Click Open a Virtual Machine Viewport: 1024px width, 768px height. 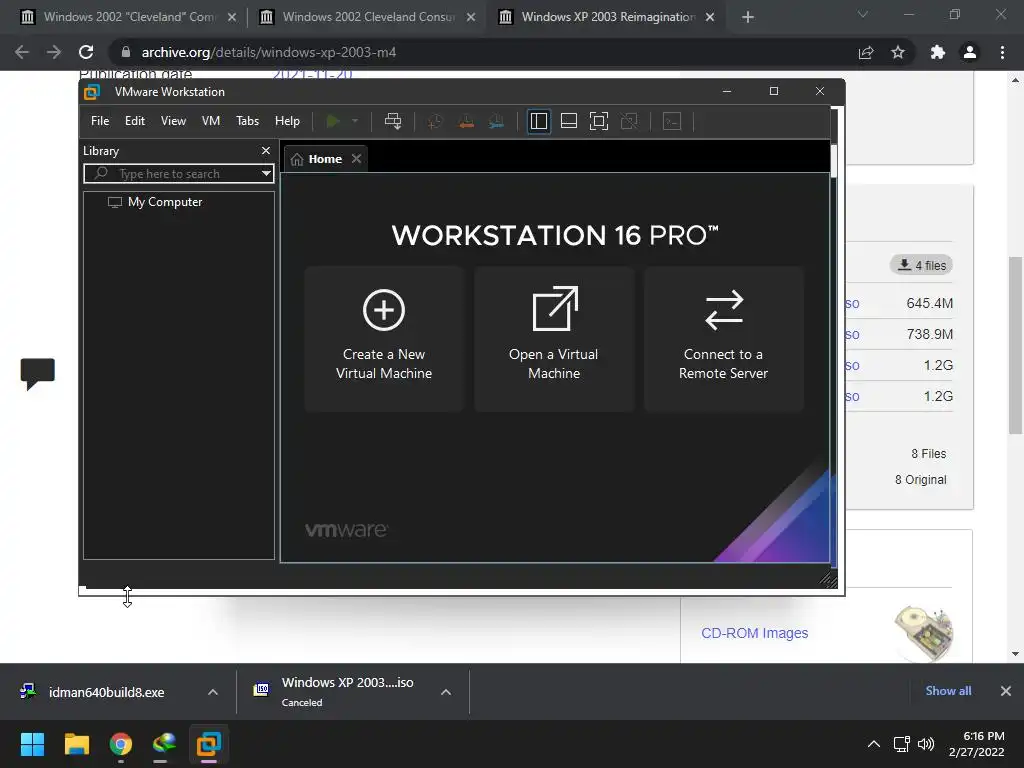[x=554, y=338]
